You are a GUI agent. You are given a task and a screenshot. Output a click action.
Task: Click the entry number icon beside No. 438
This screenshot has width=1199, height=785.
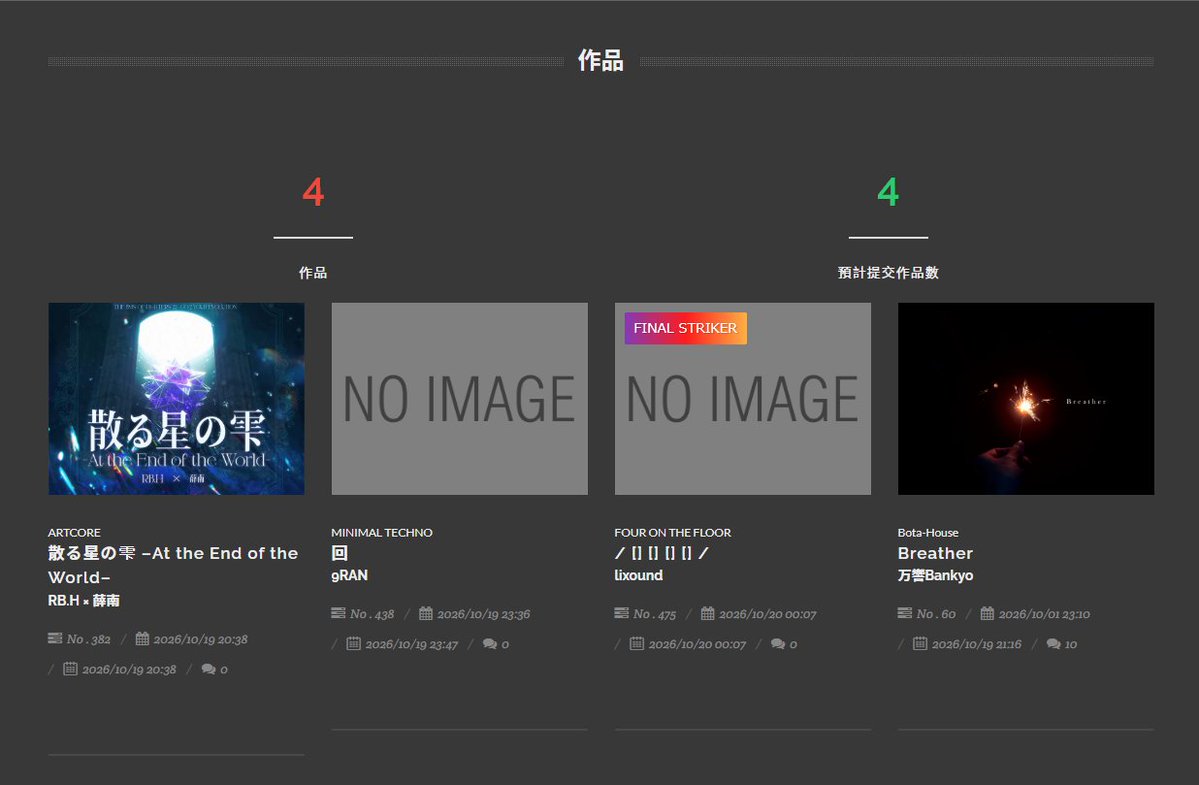(x=339, y=613)
